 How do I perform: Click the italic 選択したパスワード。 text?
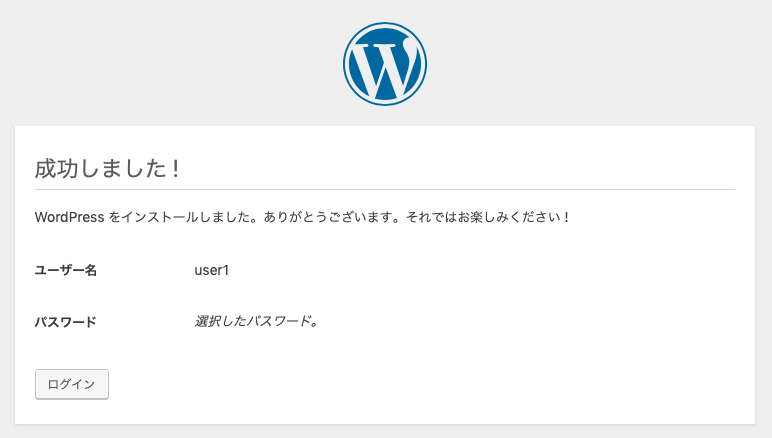256,321
